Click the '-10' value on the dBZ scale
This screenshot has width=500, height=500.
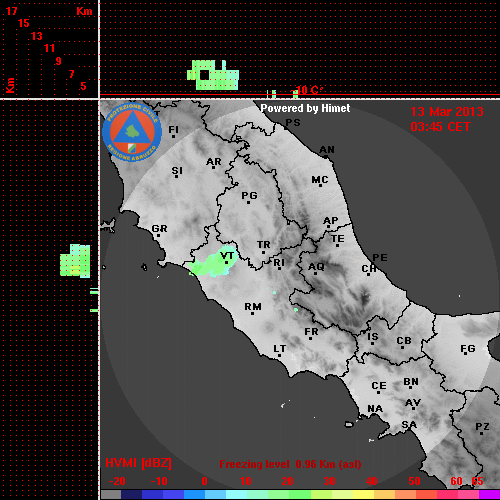point(159,481)
